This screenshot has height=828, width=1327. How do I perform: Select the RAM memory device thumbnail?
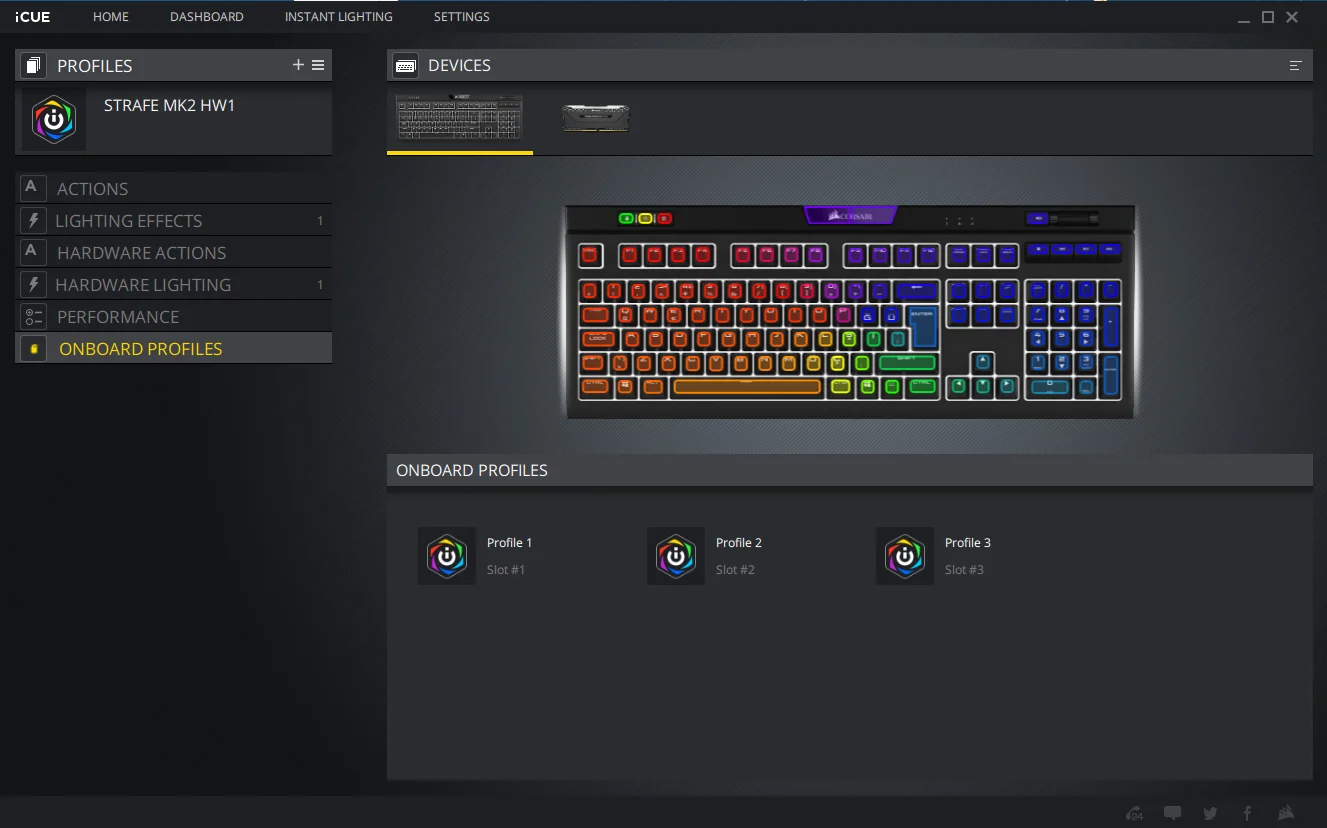pos(596,118)
